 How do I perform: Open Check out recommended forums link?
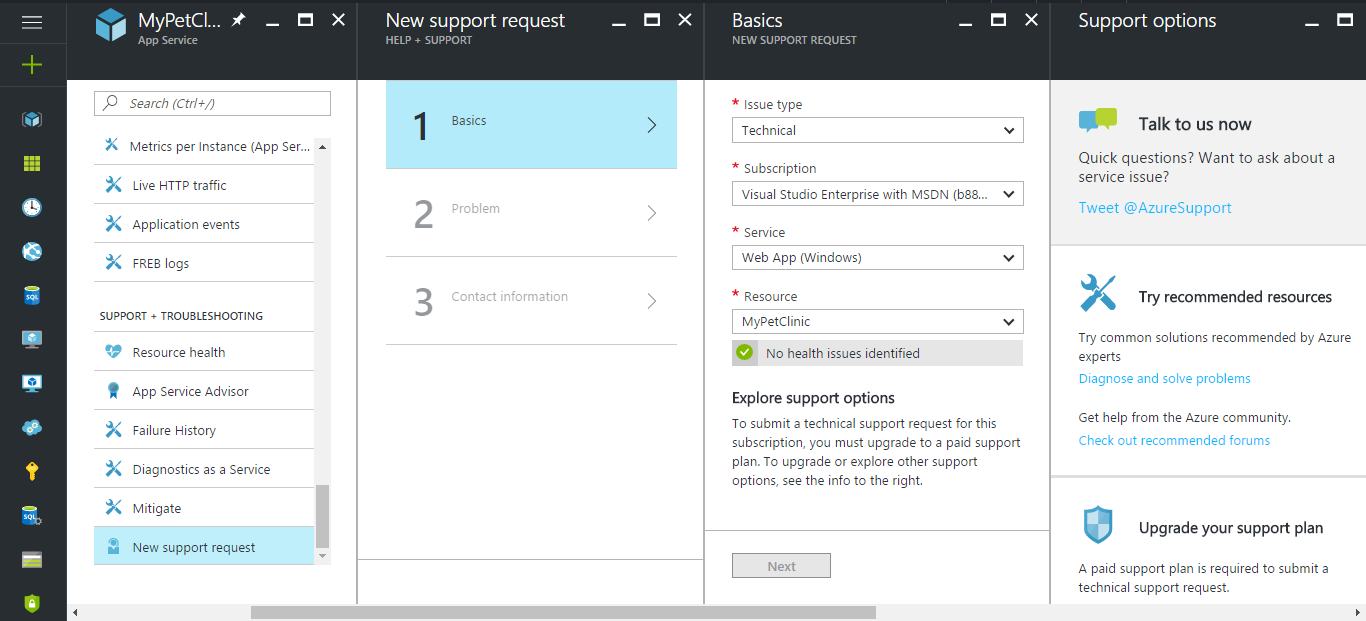[1174, 441]
